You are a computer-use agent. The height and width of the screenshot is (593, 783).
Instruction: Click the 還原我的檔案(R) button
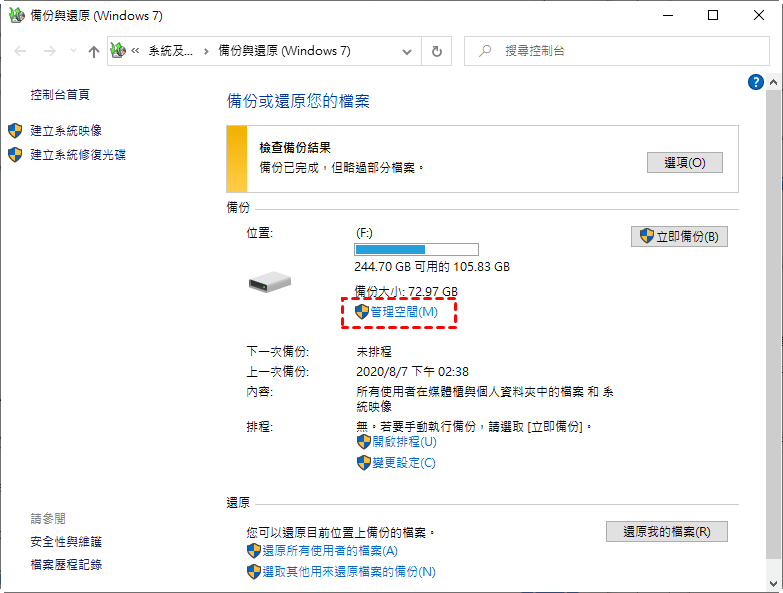(667, 532)
